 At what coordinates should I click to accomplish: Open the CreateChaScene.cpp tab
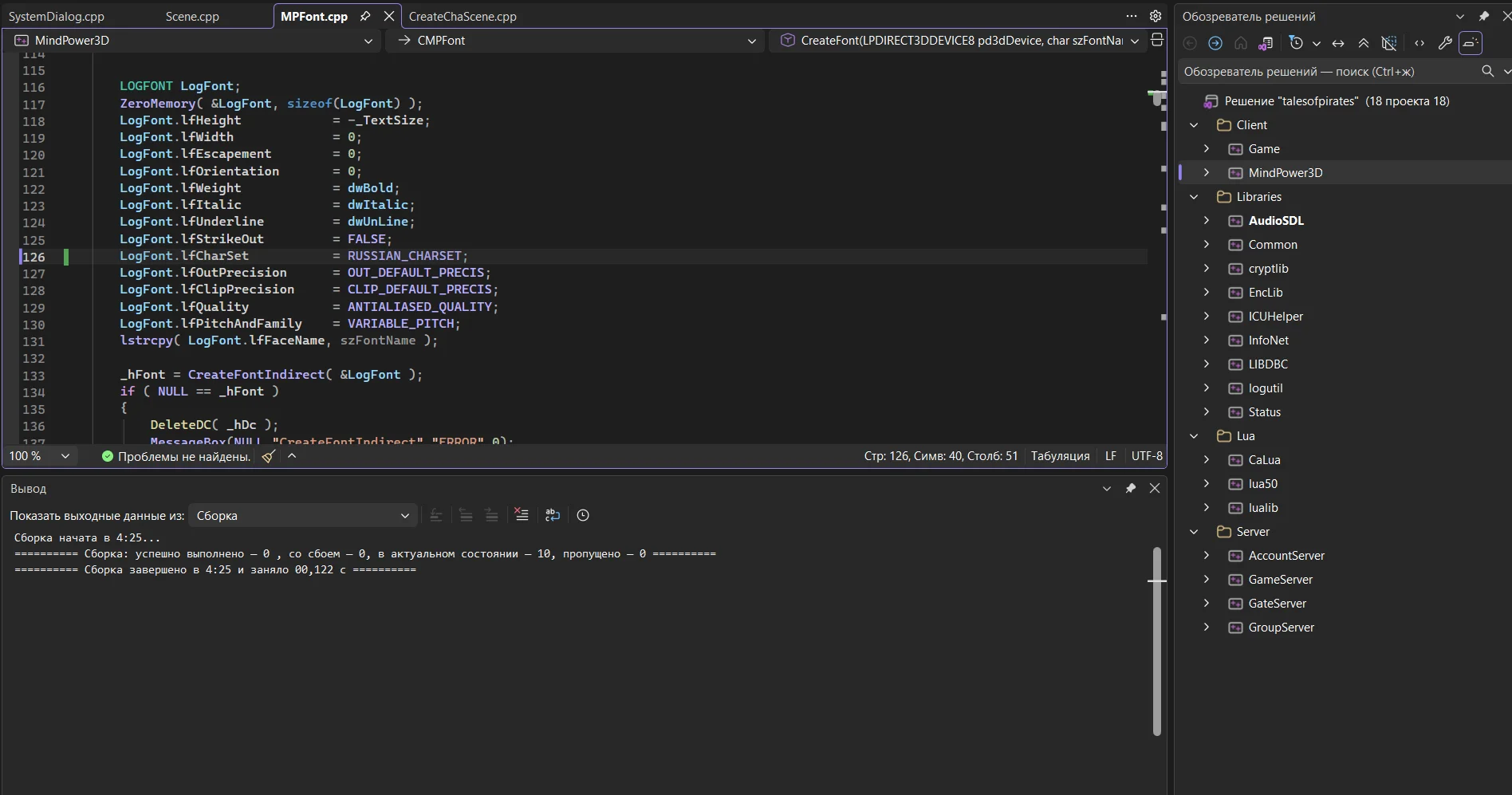coord(463,16)
